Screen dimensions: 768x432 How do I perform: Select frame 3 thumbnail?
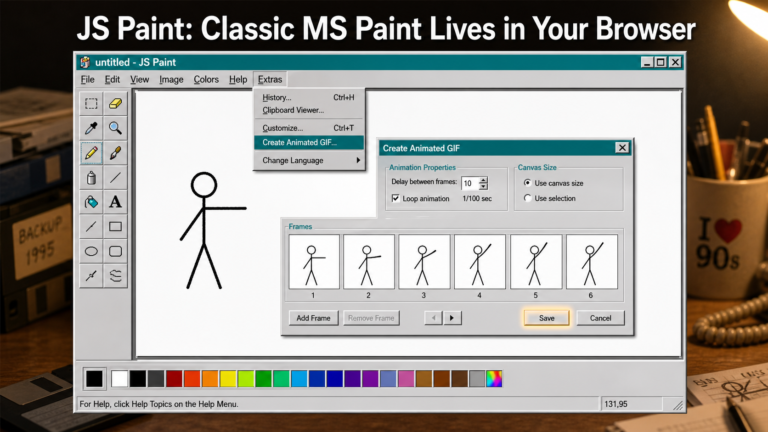pos(424,262)
